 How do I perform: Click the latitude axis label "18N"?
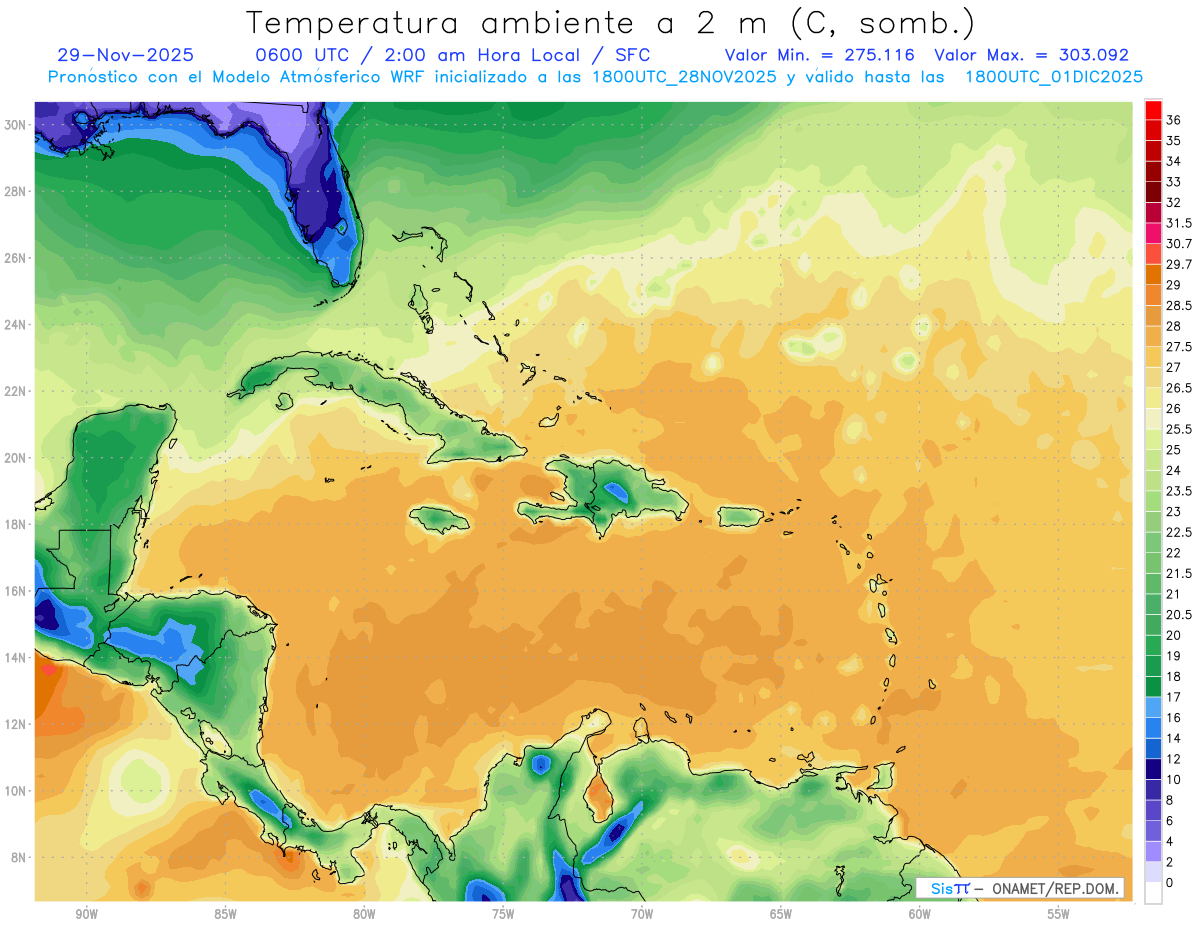point(15,524)
